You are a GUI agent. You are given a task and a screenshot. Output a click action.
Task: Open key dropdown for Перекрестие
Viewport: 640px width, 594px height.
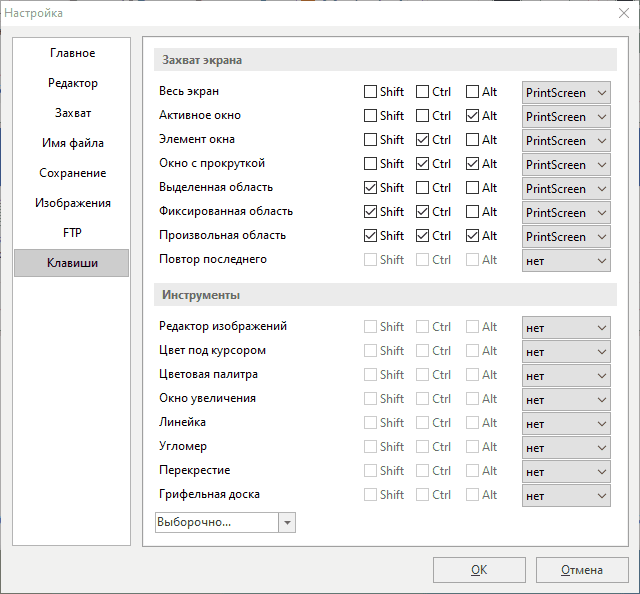[566, 472]
